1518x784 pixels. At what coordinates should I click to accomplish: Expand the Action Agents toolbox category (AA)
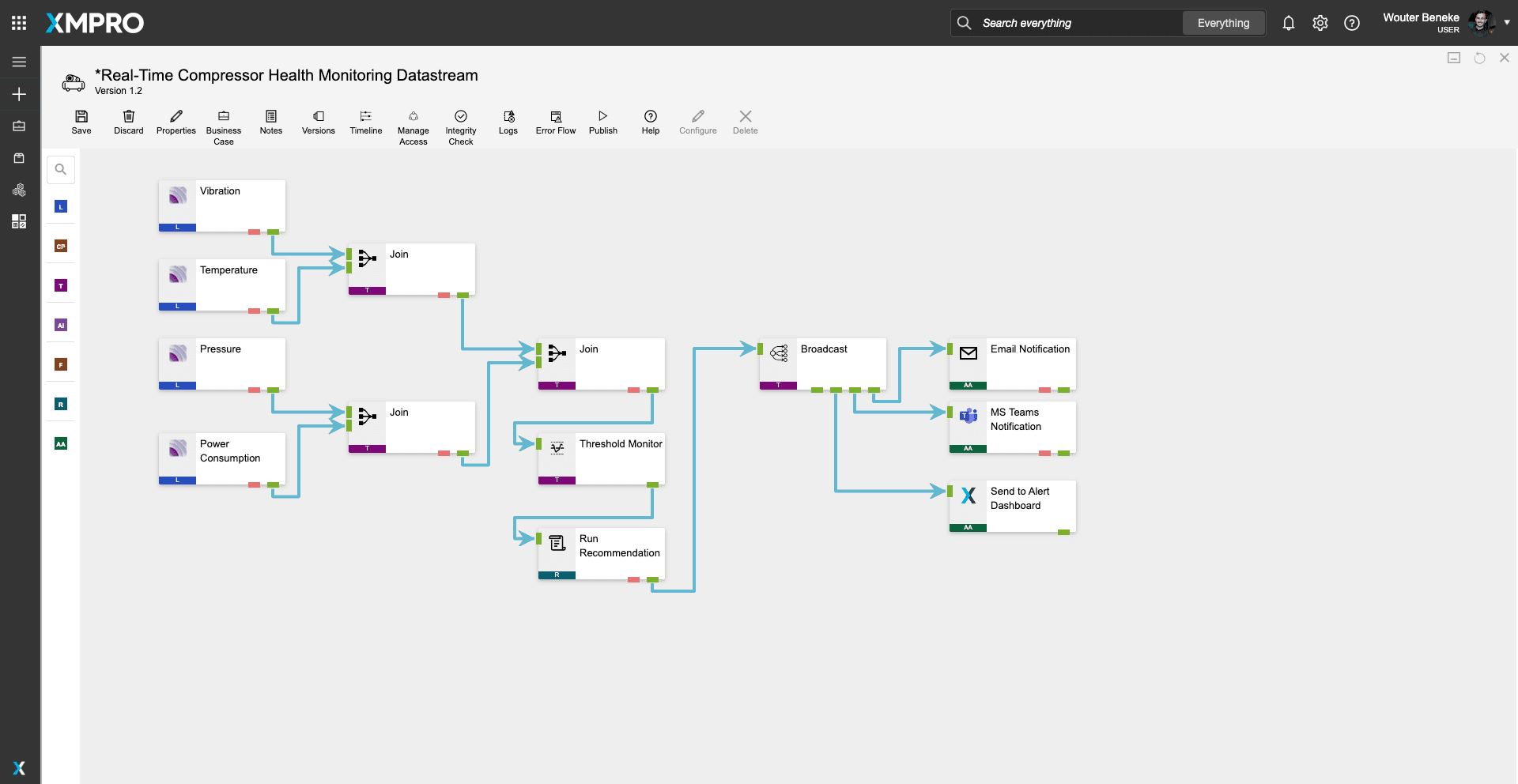click(x=61, y=444)
